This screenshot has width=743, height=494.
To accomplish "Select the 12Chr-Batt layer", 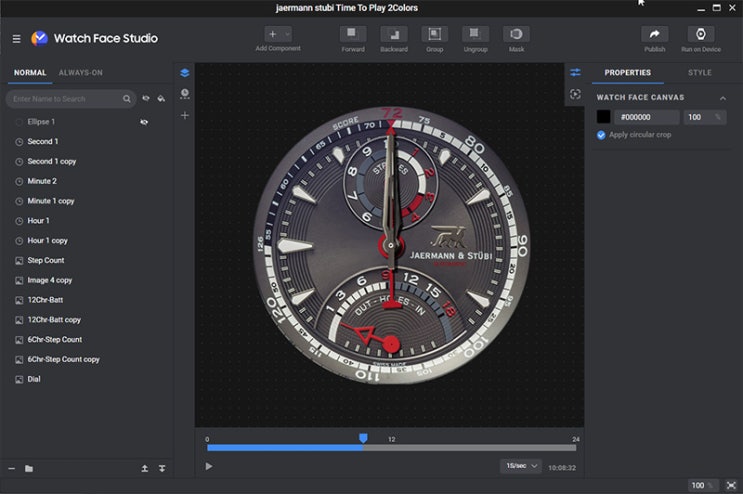I will coord(45,300).
